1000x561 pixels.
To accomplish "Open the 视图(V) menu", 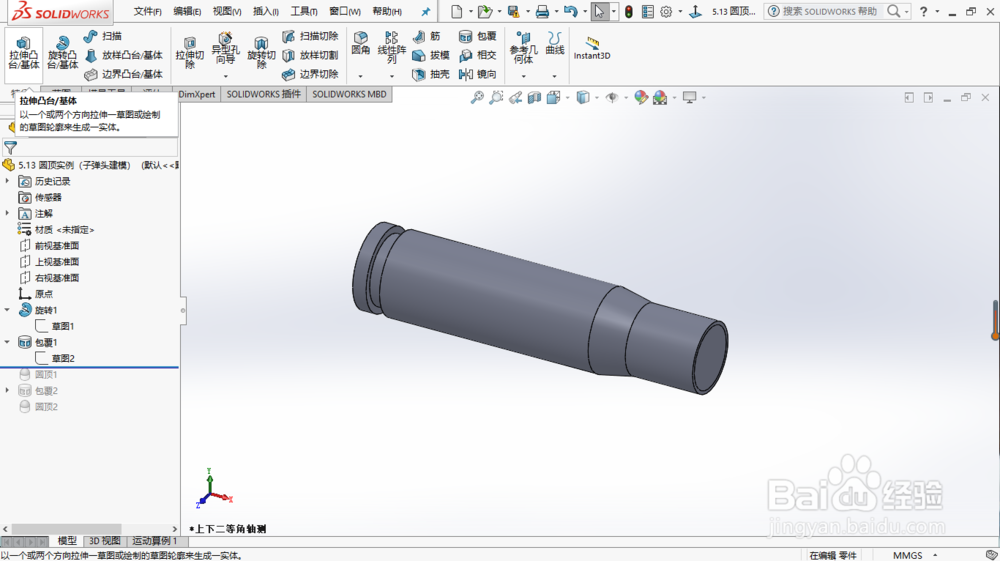I will tap(227, 11).
